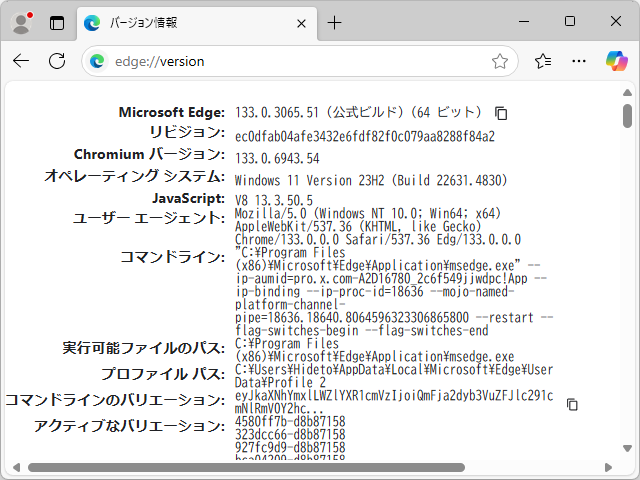Open the profile avatar menu
This screenshot has width=640, height=480.
click(22, 23)
